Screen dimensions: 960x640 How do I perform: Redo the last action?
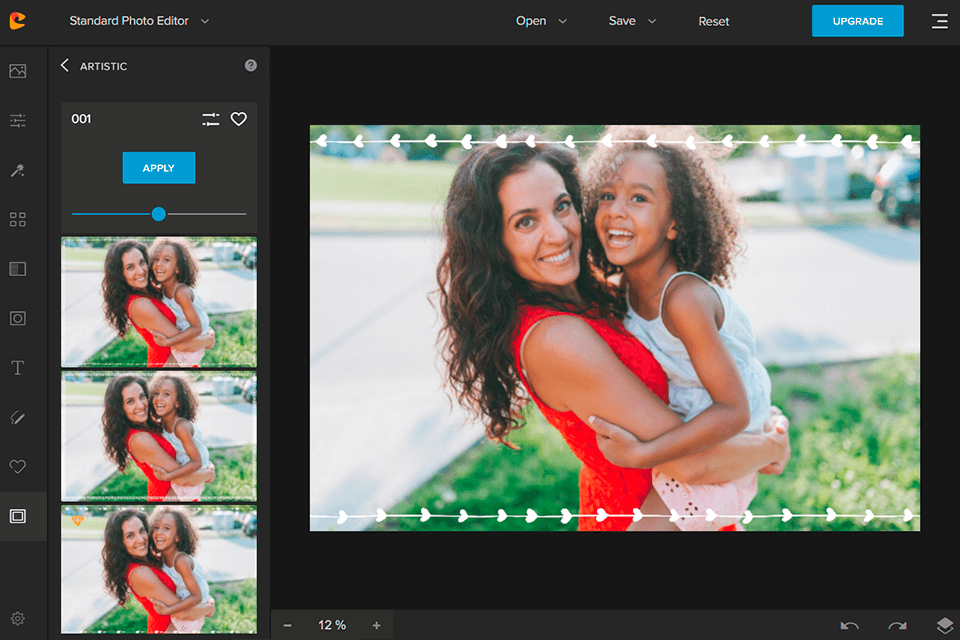coord(897,625)
